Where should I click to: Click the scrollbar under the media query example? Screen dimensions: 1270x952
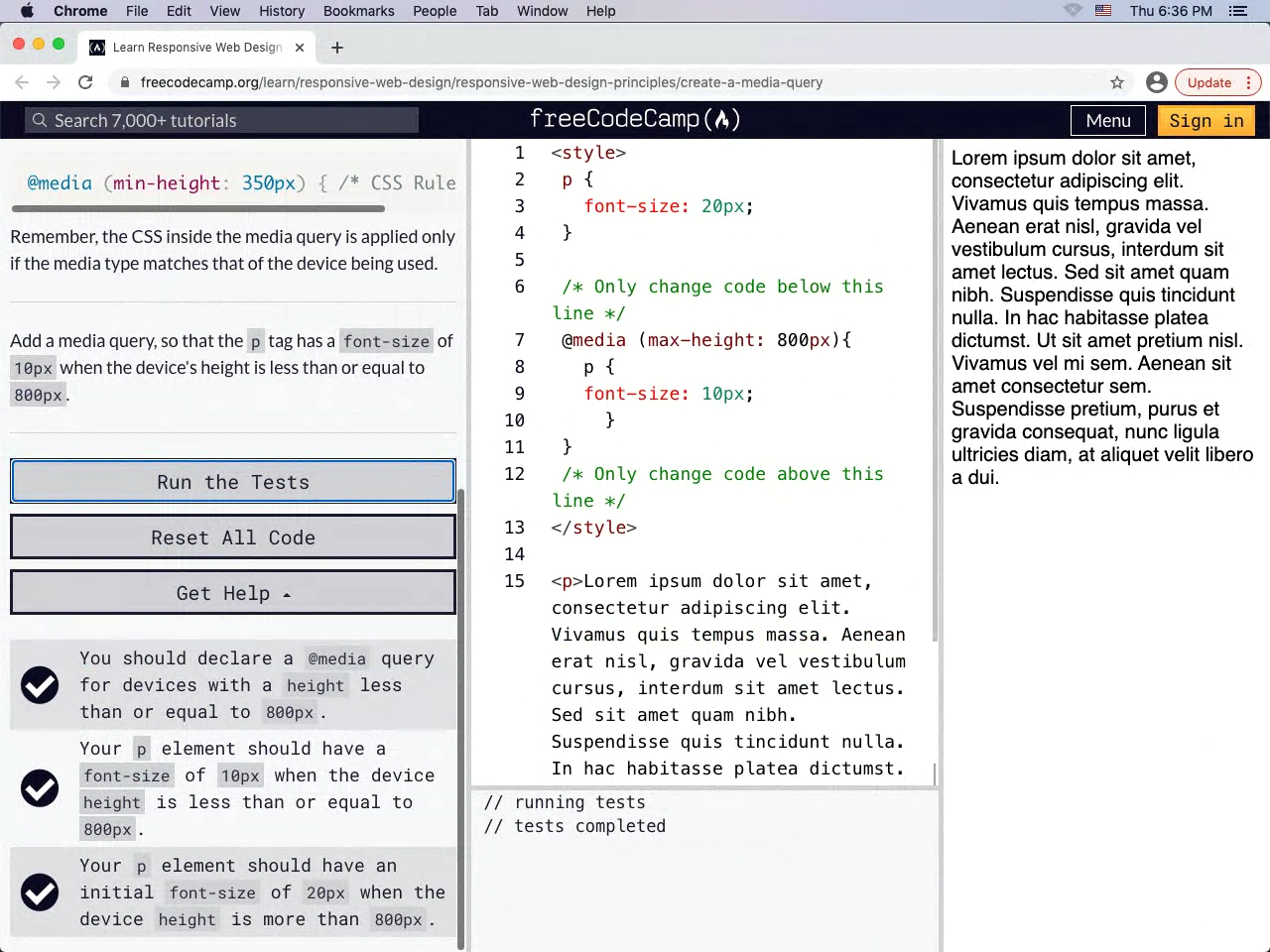[198, 208]
